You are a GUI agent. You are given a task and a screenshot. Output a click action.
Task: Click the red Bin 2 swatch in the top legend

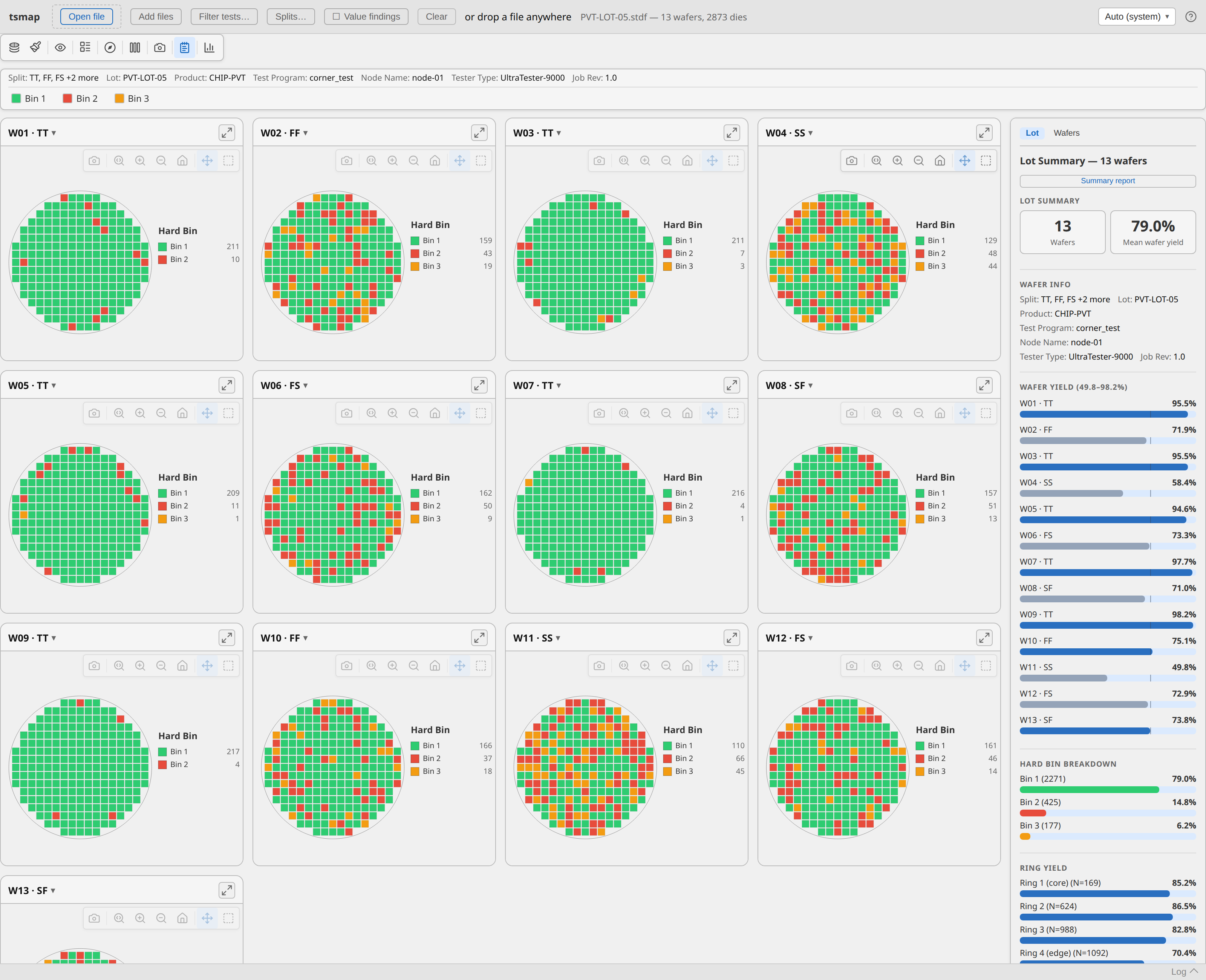(x=67, y=98)
